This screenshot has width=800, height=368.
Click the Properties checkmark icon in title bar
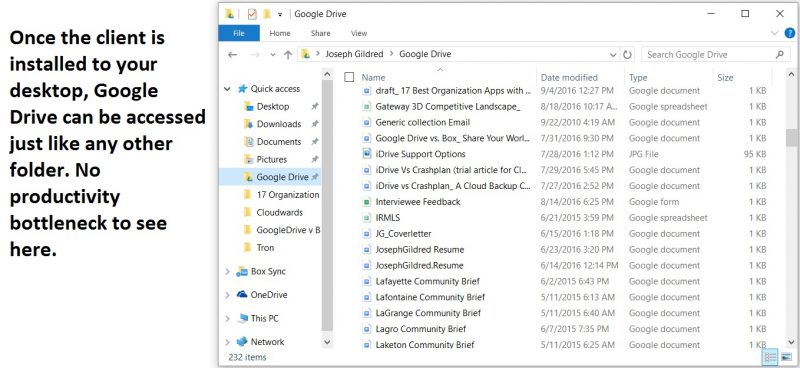[x=252, y=14]
